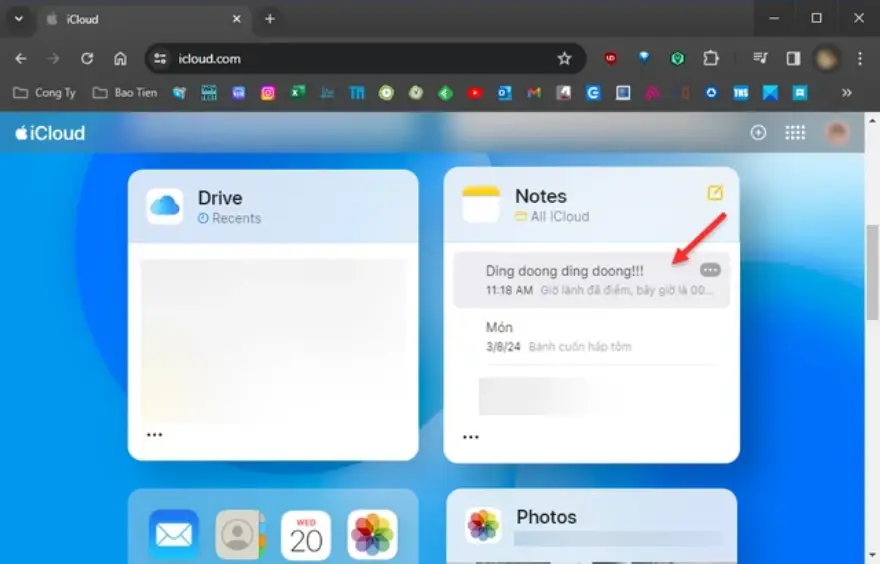Click the circled plus add icon
The width and height of the screenshot is (880, 564).
point(758,132)
